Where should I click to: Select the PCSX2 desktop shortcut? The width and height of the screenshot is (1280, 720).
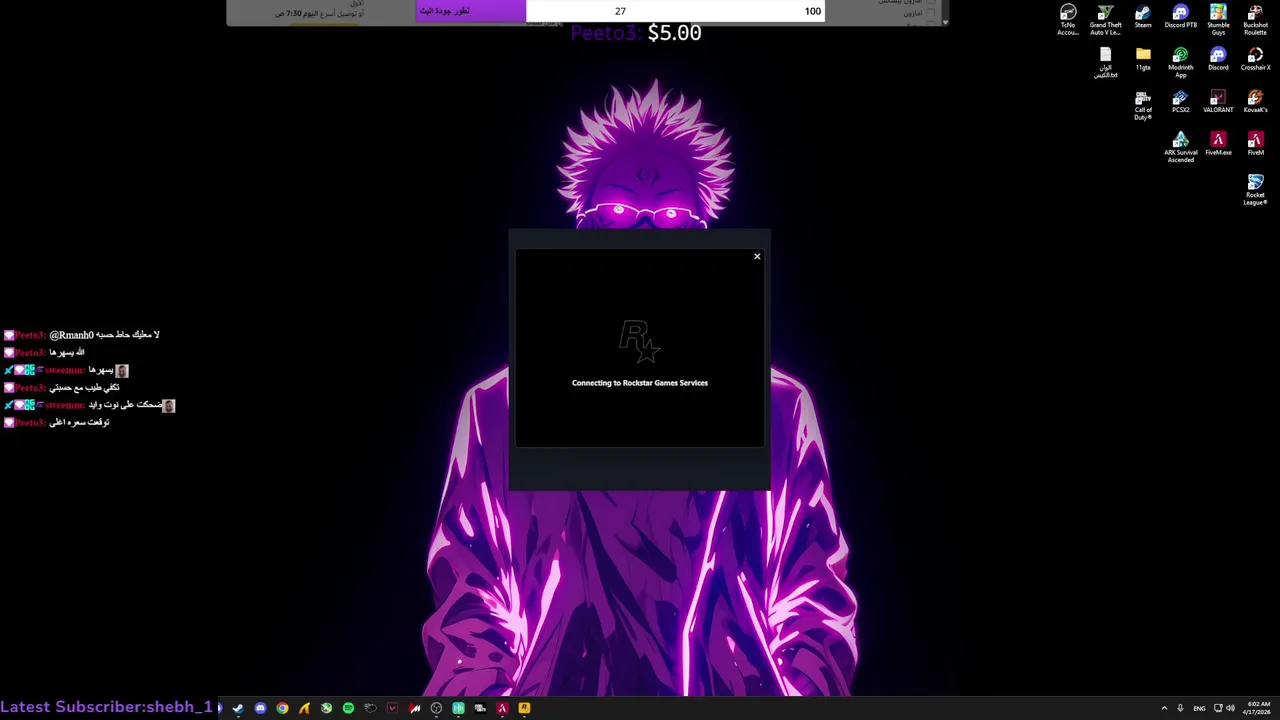coord(1180,102)
